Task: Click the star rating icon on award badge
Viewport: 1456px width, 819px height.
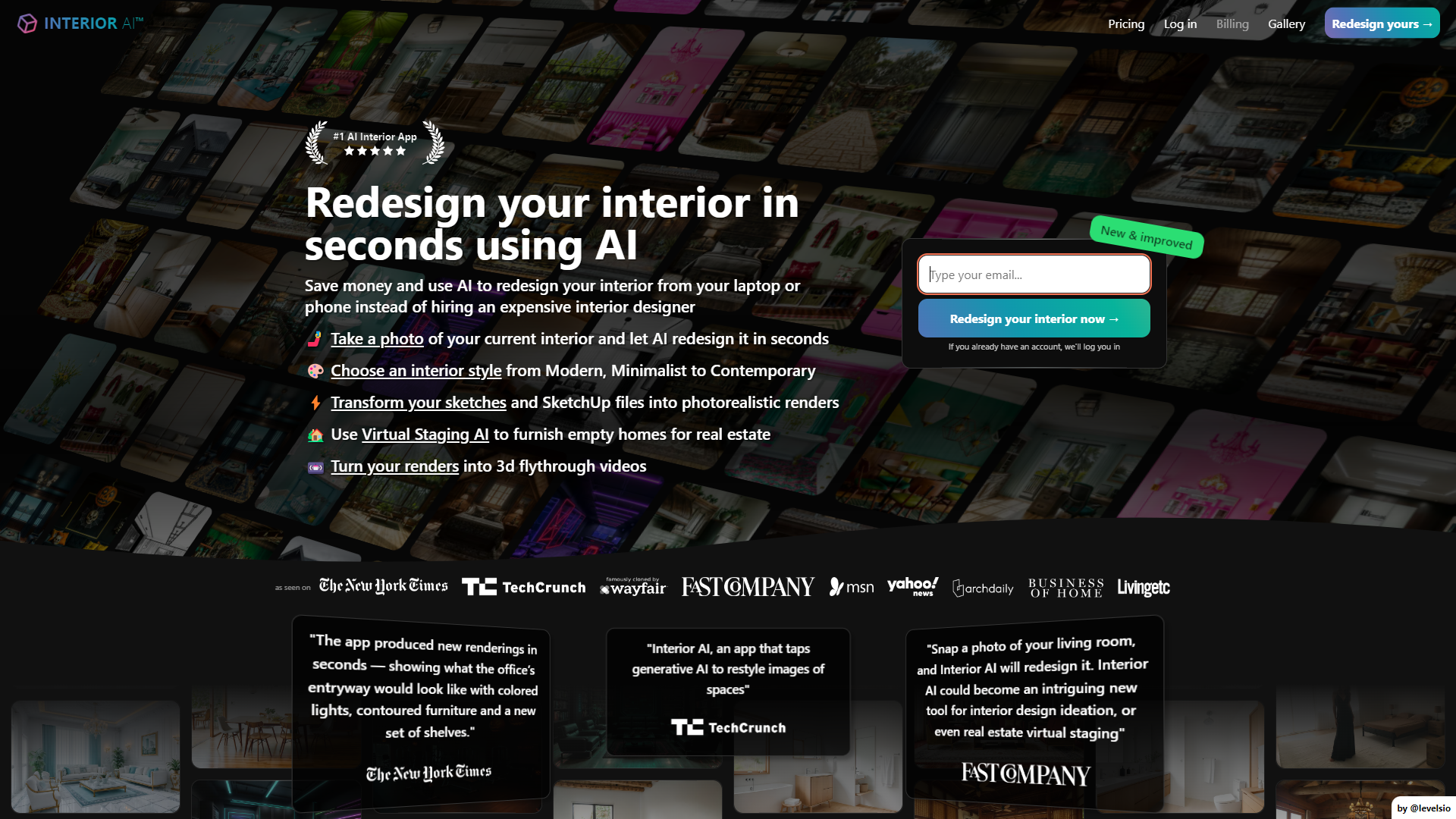Action: pos(374,150)
